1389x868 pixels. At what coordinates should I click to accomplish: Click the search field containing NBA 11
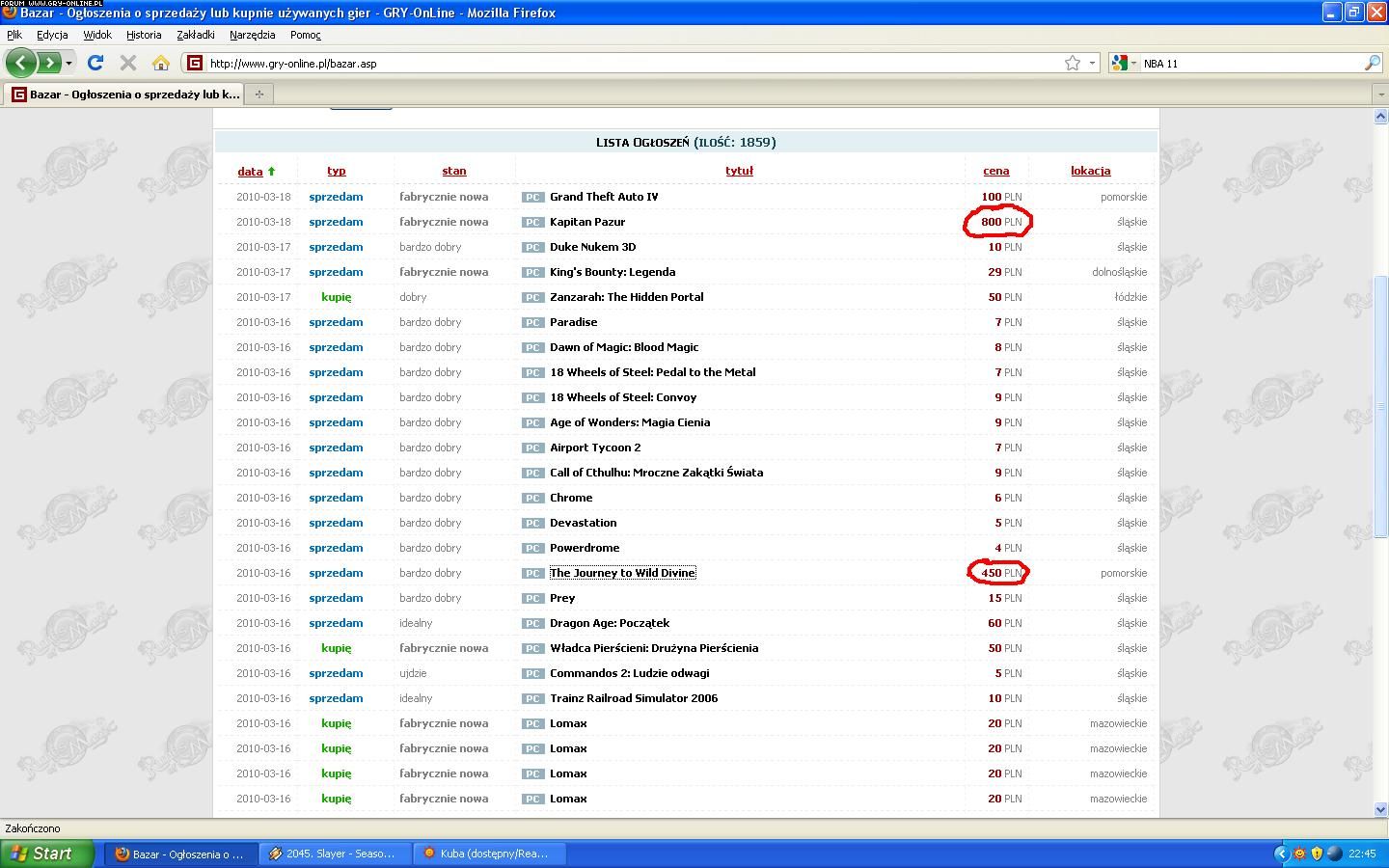1251,64
